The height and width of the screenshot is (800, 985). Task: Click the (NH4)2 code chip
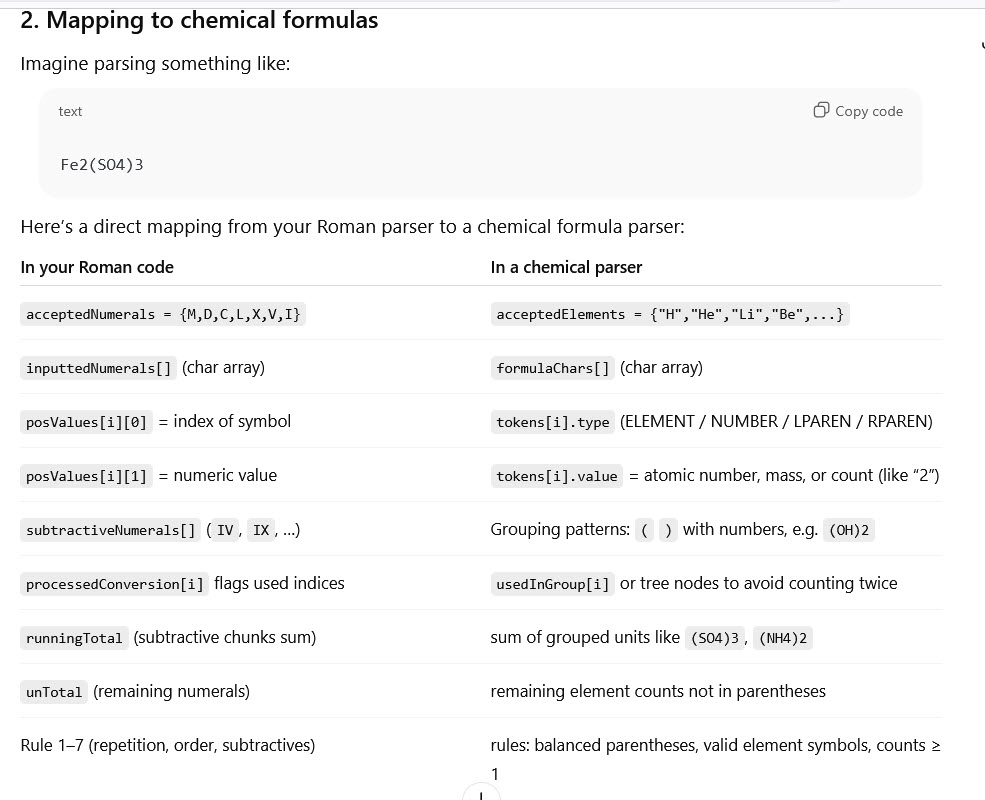tap(783, 638)
